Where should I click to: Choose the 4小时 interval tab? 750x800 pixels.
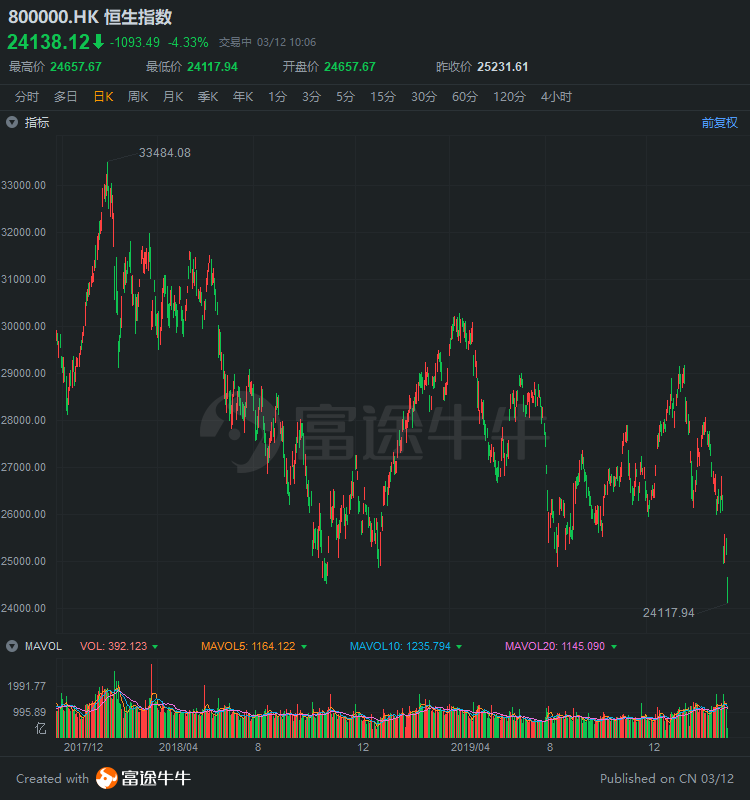pos(556,97)
